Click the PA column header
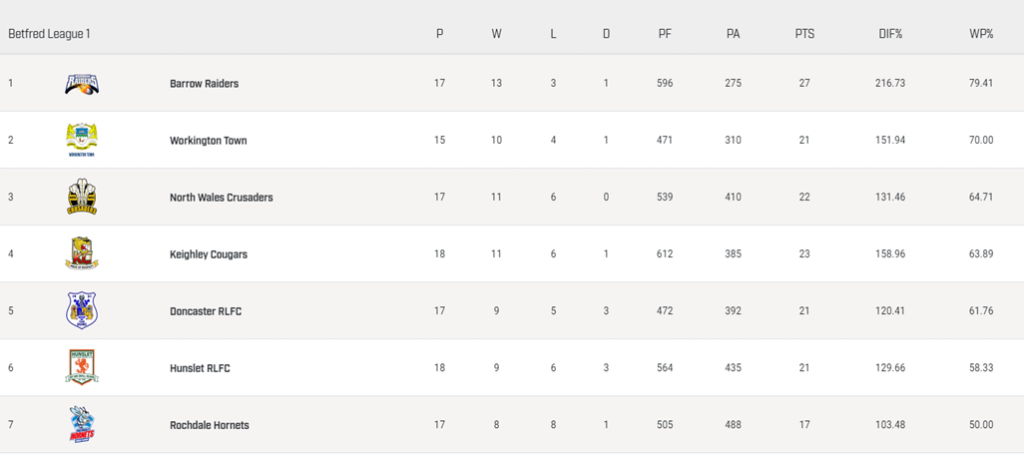 (x=733, y=33)
